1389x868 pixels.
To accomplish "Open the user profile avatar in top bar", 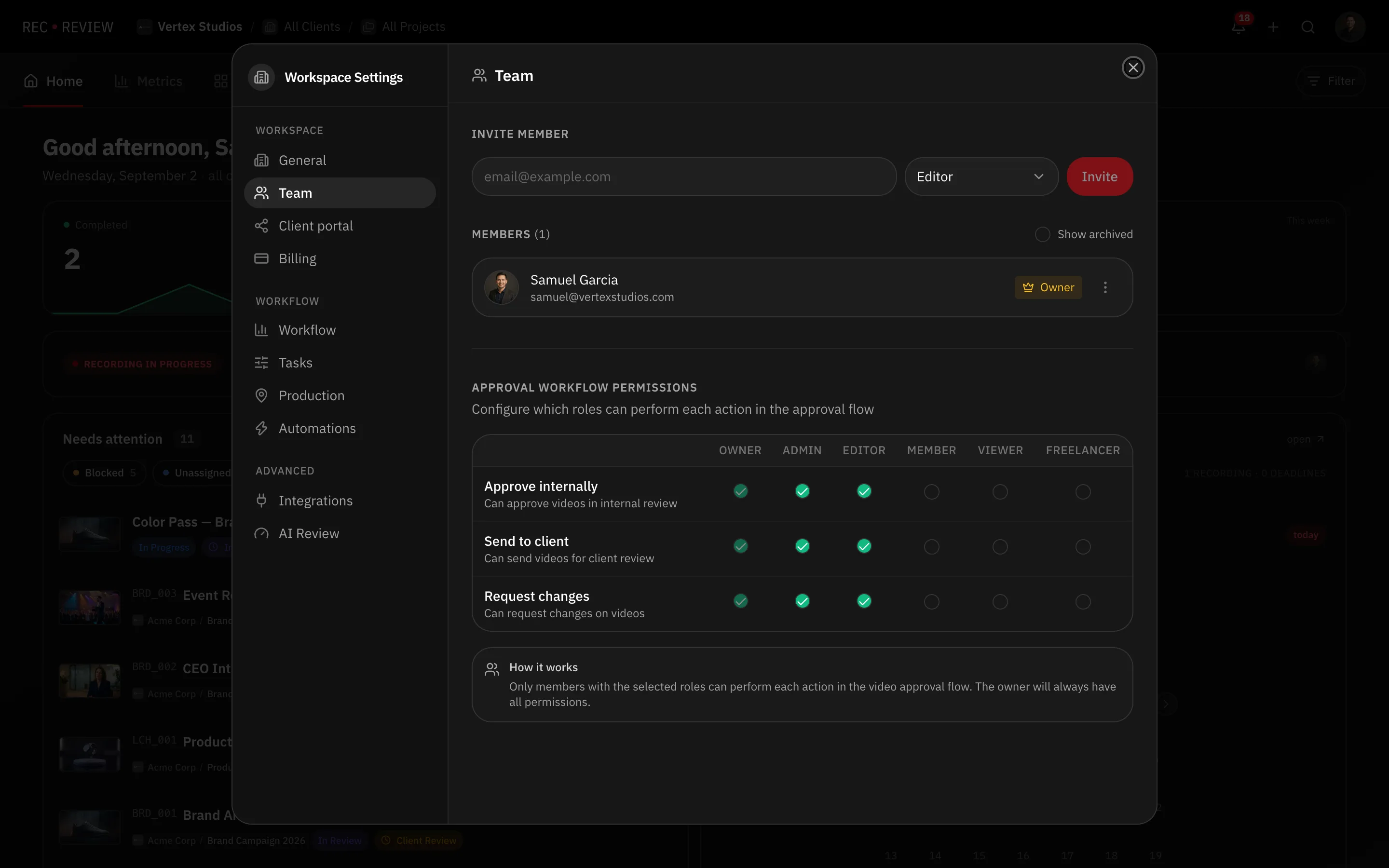I will click(1349, 27).
